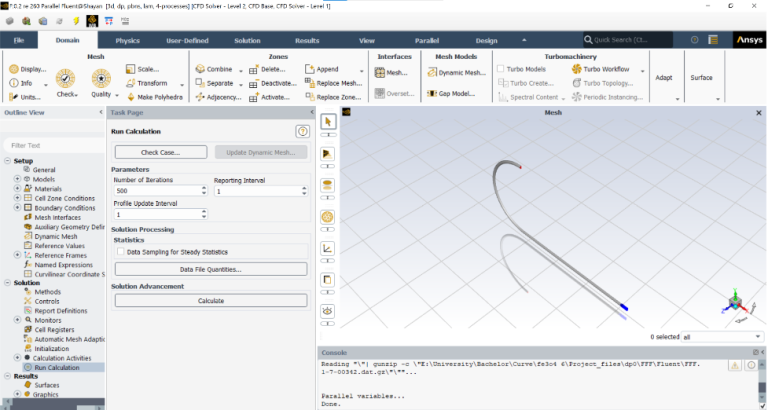Click the mesh display tool in graphics toolbar

[x=328, y=217]
